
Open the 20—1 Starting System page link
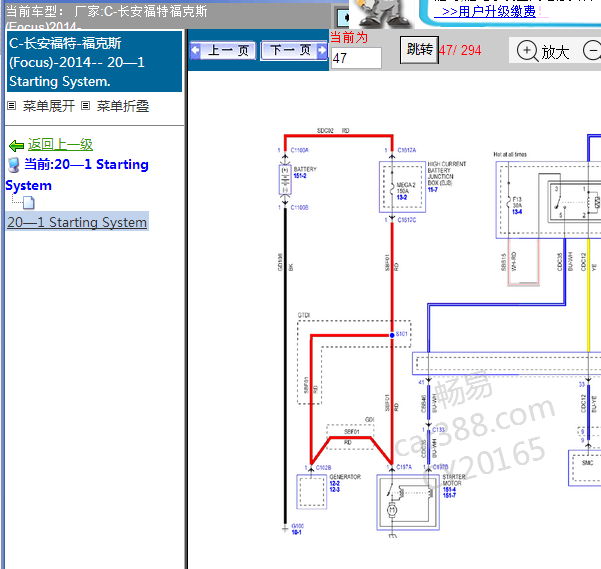77,222
